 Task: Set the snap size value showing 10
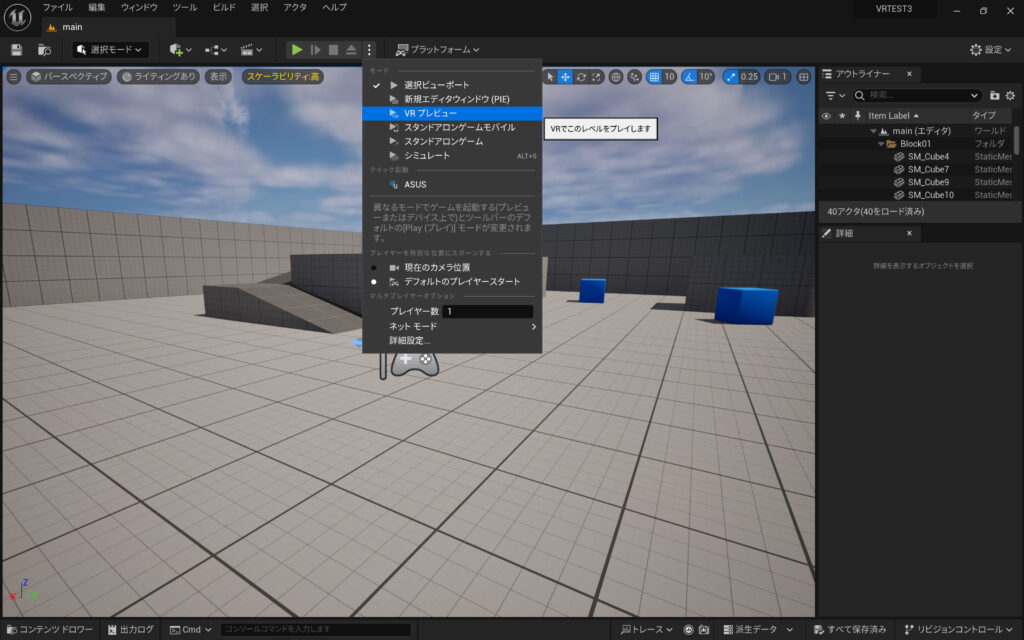pyautogui.click(x=668, y=75)
